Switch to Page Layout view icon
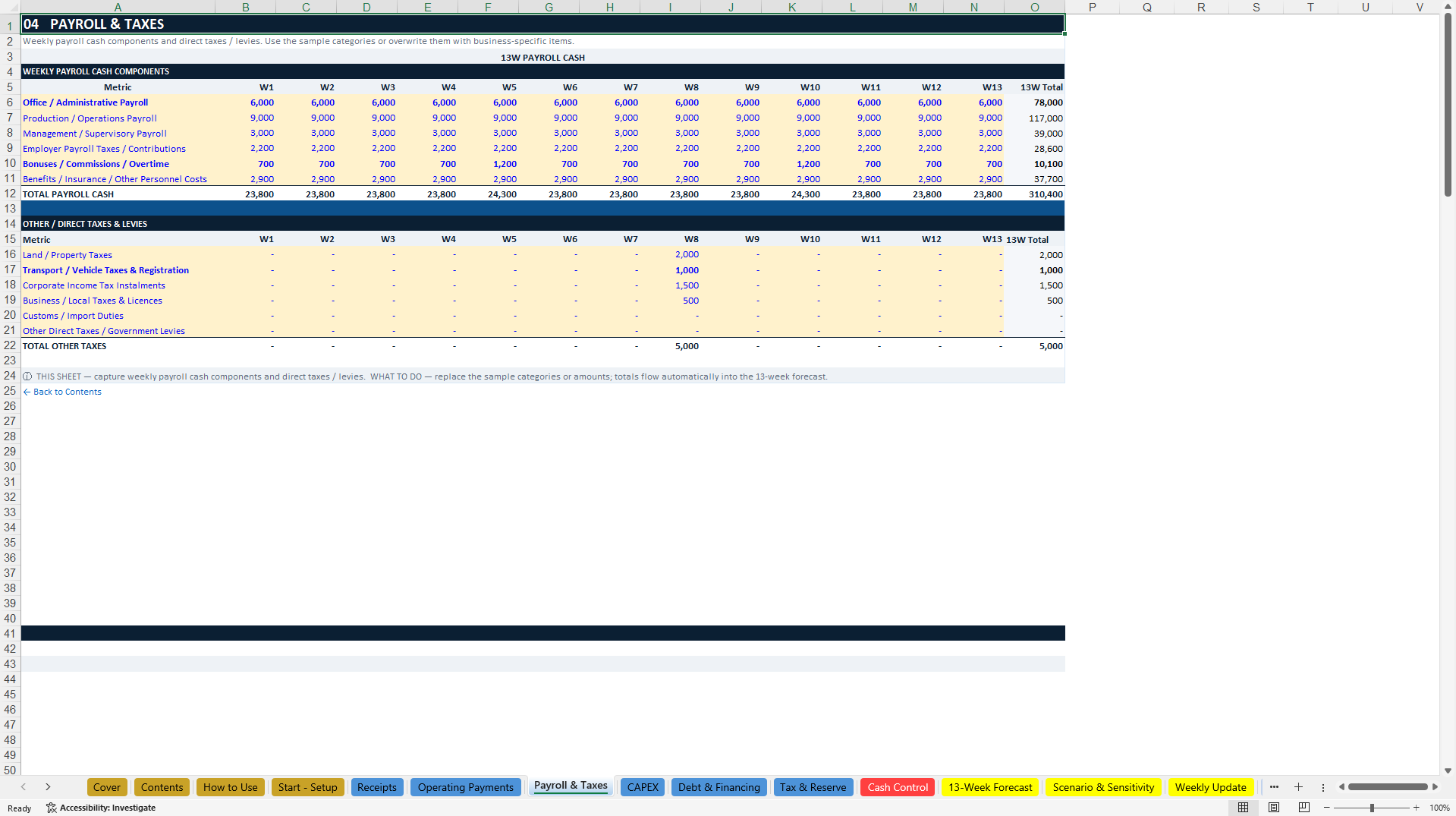This screenshot has width=1456, height=816. [1274, 808]
